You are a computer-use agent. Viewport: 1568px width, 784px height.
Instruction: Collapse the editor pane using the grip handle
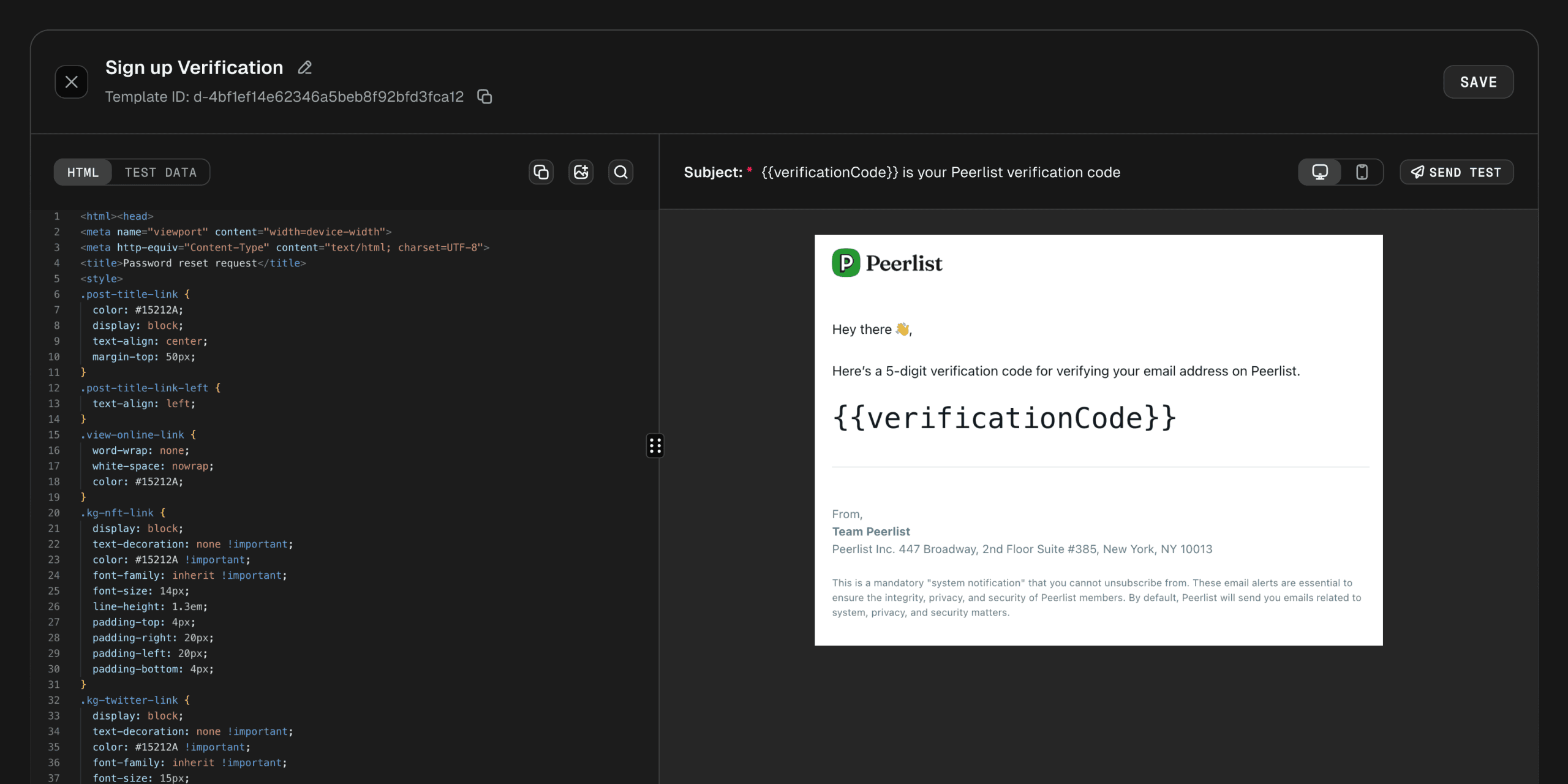tap(654, 446)
